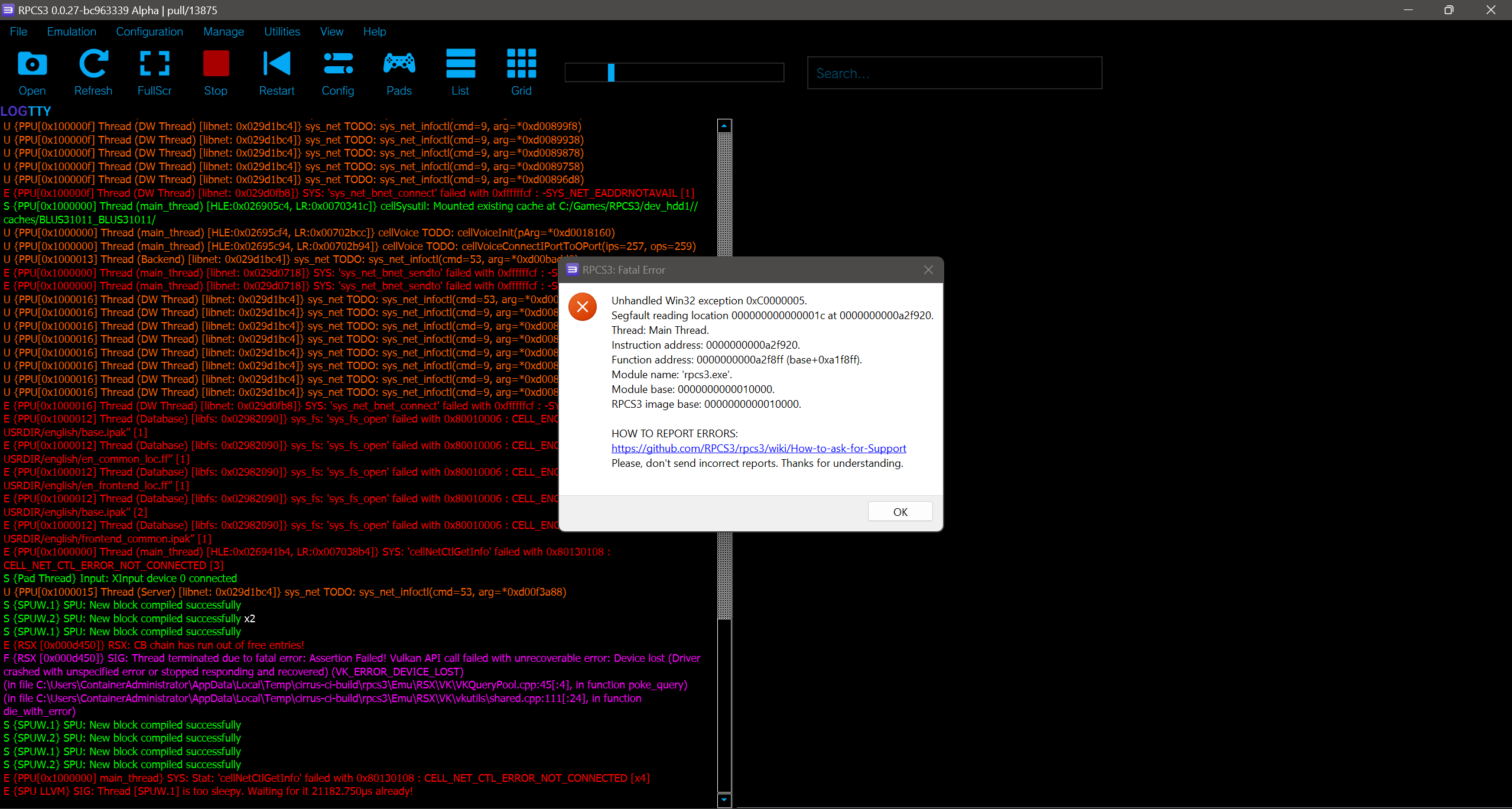Refresh the game list

[x=93, y=72]
